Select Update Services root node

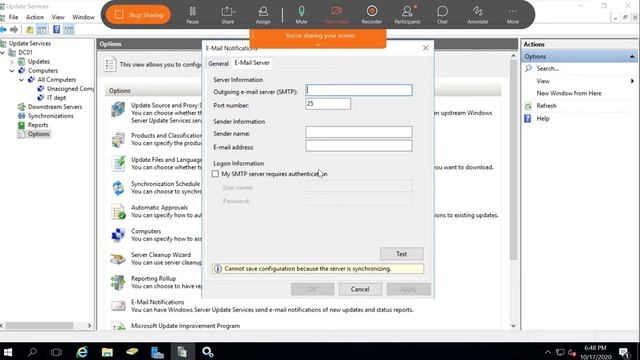click(x=30, y=43)
